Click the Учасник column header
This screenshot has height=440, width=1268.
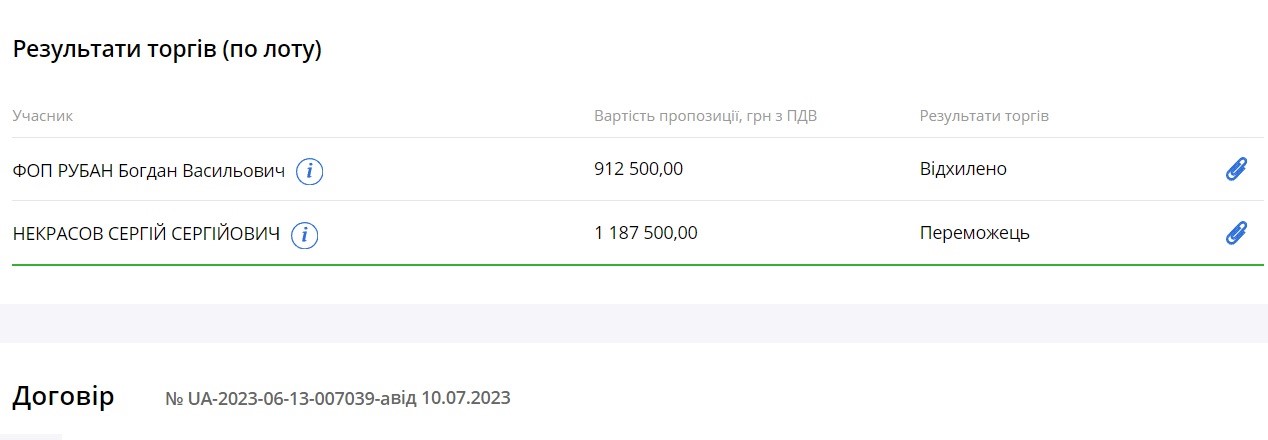[x=42, y=116]
